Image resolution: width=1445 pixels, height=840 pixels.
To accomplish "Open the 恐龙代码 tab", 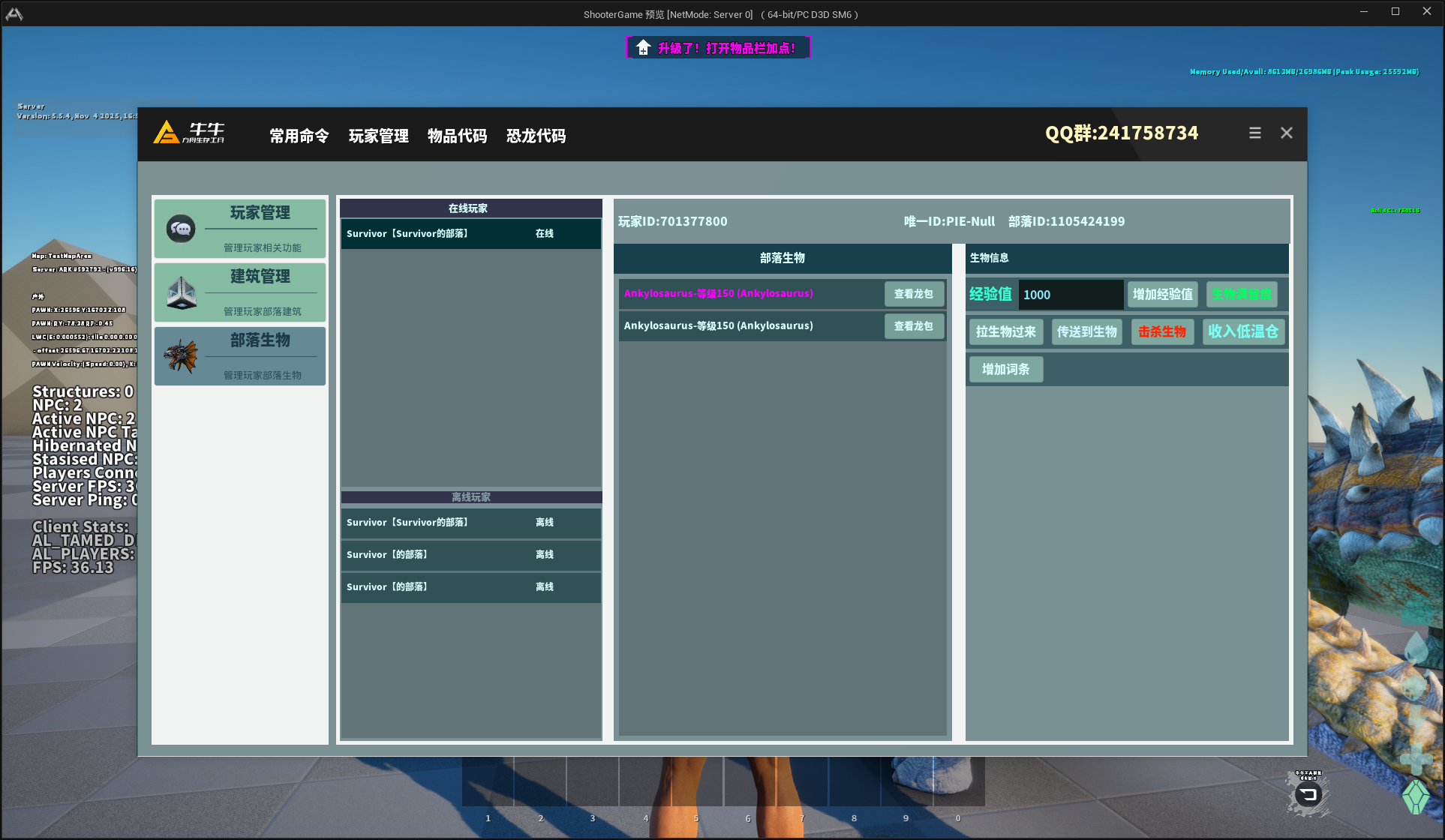I will click(536, 136).
